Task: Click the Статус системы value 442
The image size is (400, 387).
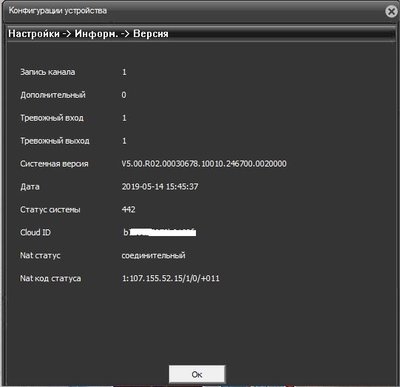Action: click(129, 210)
